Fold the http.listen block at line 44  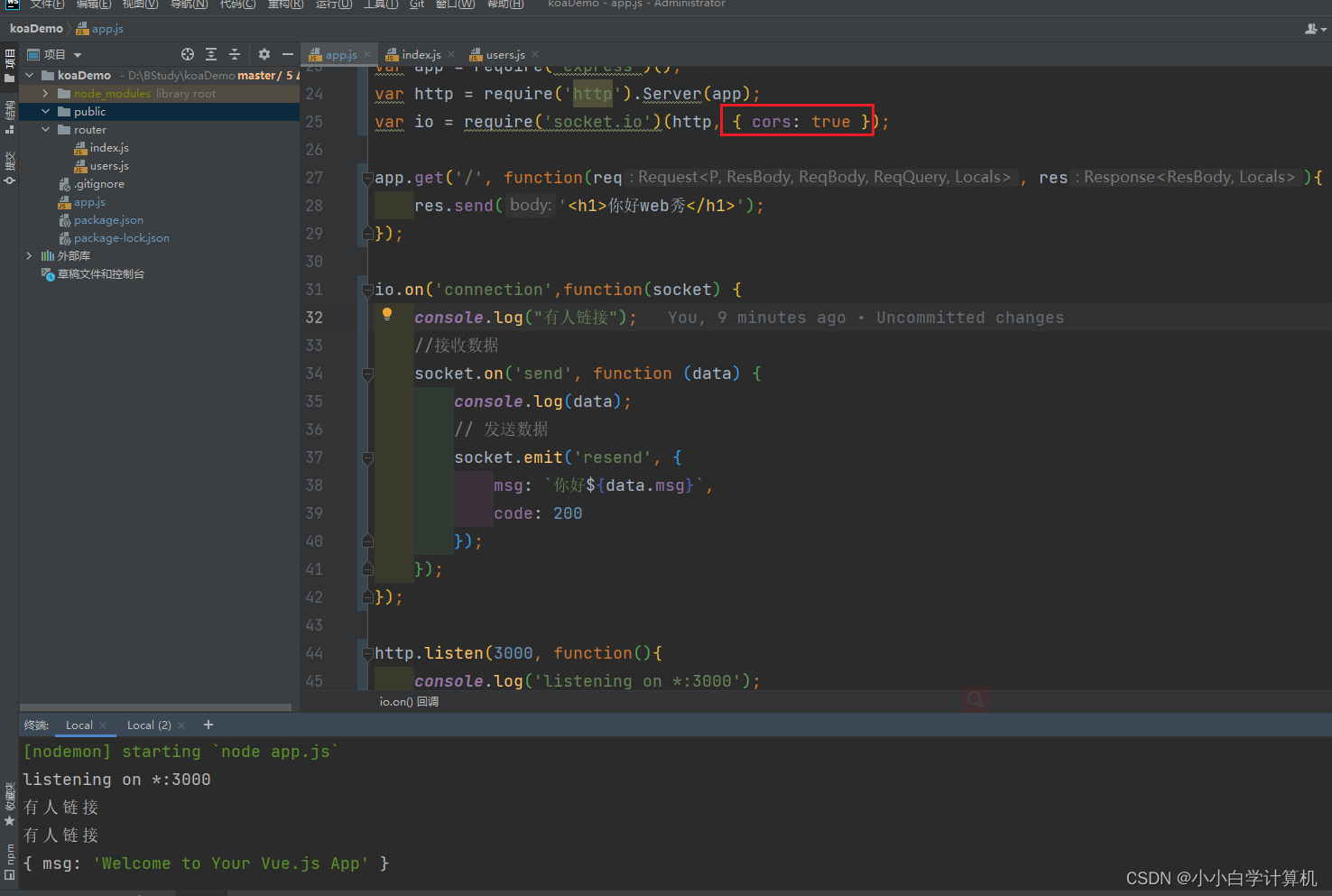(x=367, y=654)
